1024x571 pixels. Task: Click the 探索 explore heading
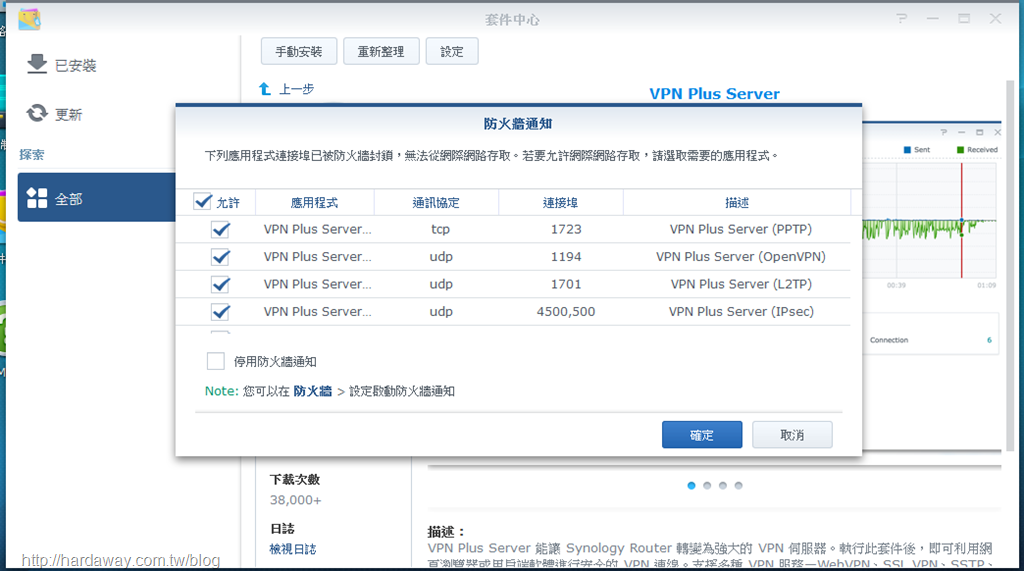(31, 155)
